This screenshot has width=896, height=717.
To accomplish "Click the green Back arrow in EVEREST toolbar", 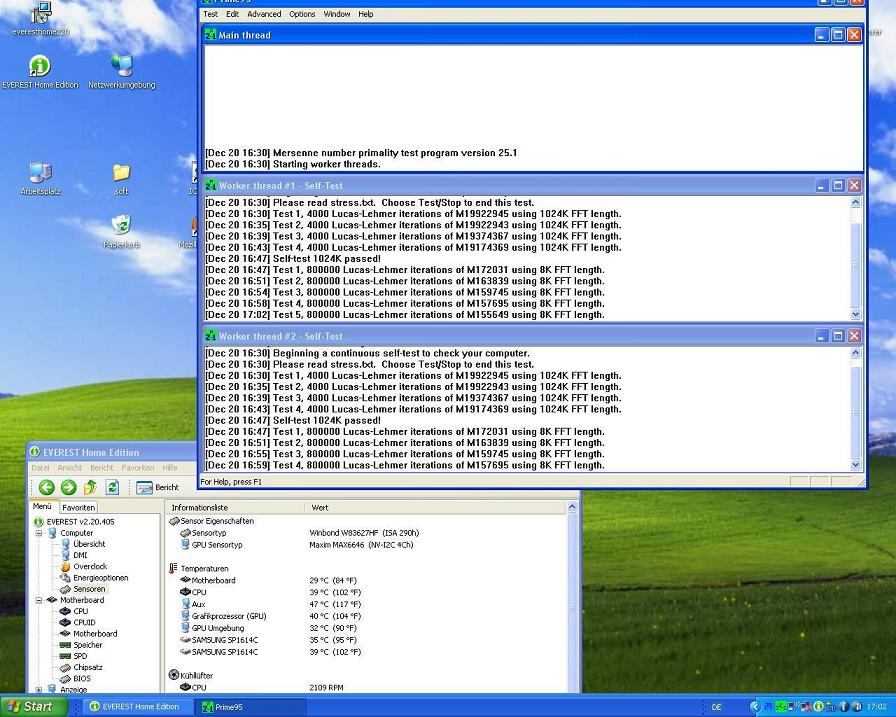I will click(46, 487).
